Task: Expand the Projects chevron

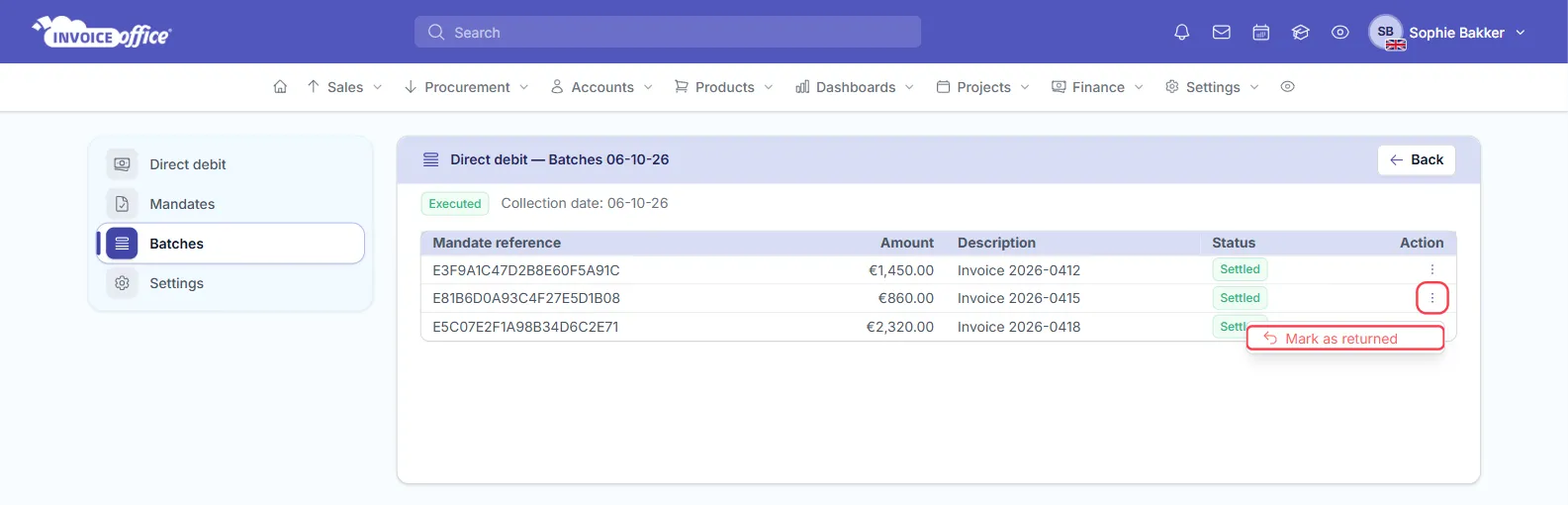Action: 1025,87
